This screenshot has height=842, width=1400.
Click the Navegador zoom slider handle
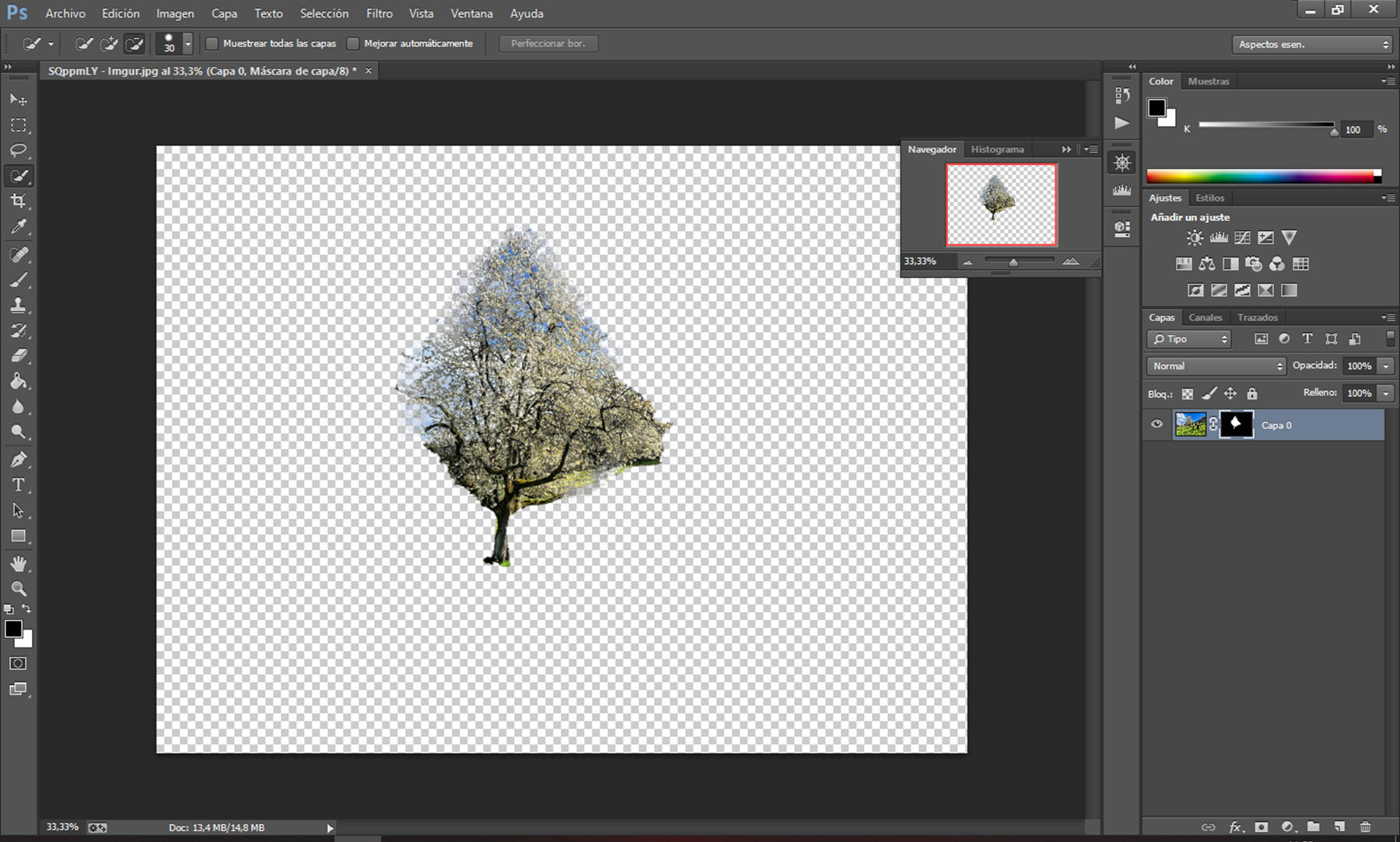pos(1013,263)
